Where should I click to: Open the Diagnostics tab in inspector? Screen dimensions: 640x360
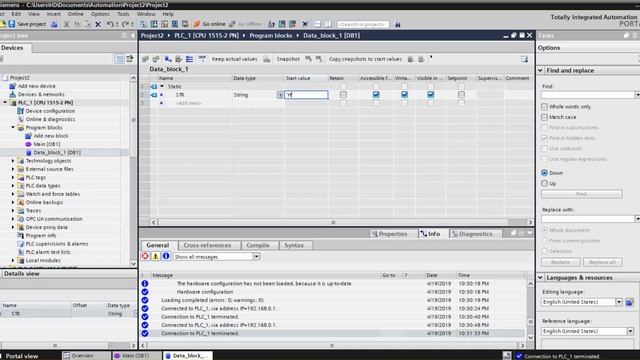(472, 234)
